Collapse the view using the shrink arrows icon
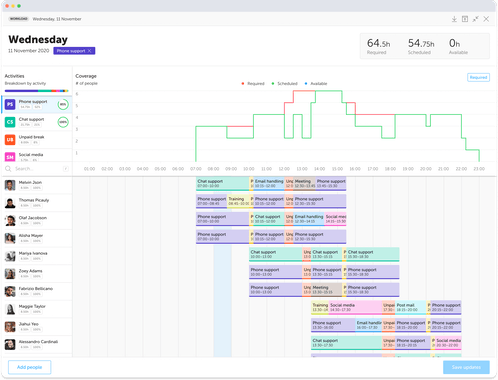The image size is (498, 380). point(475,19)
